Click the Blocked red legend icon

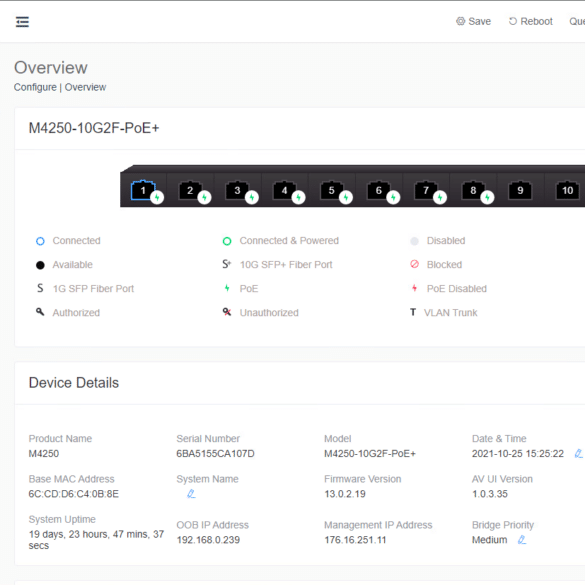click(414, 264)
